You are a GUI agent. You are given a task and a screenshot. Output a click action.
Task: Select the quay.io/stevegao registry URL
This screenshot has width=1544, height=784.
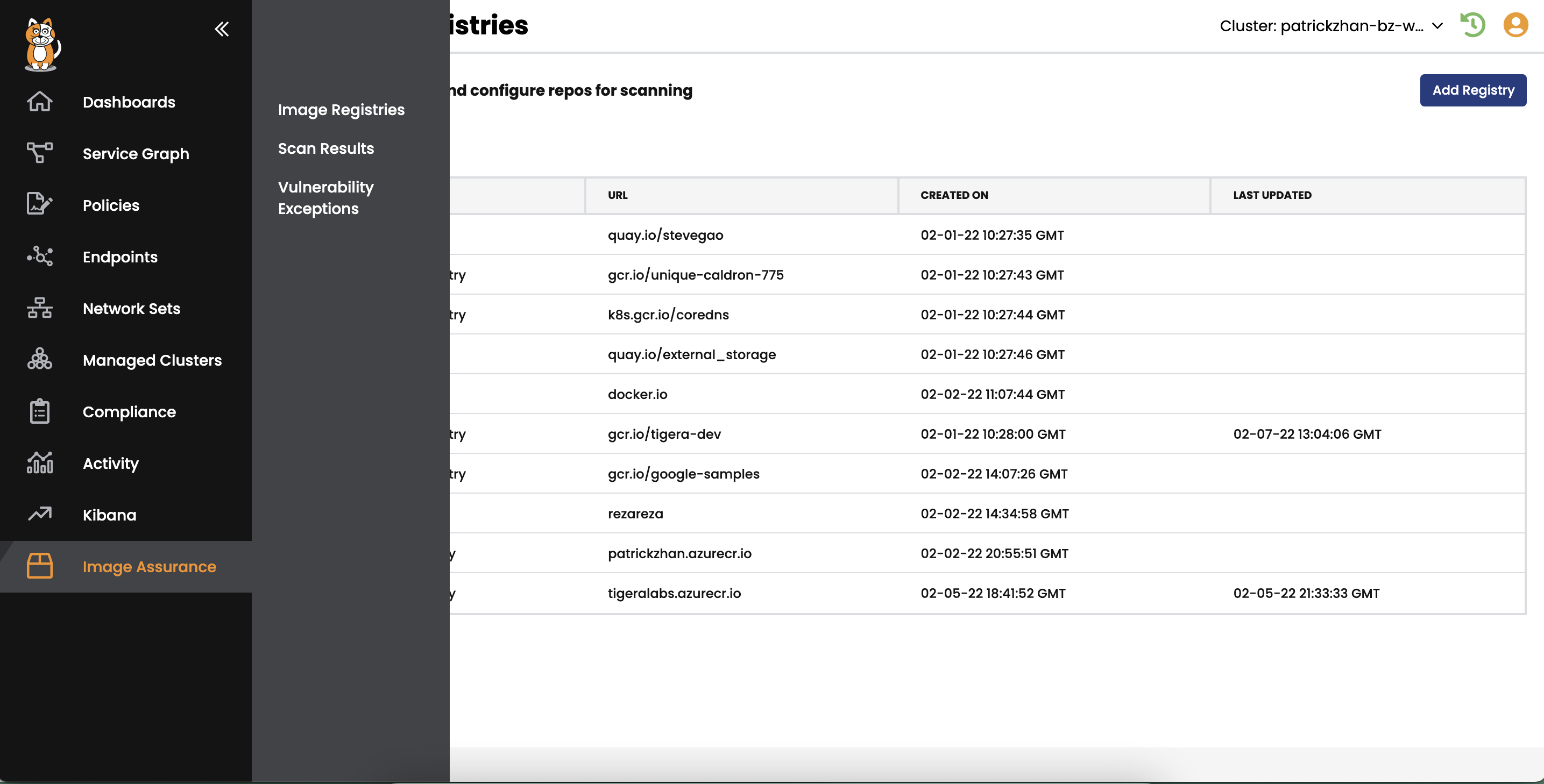pyautogui.click(x=665, y=235)
